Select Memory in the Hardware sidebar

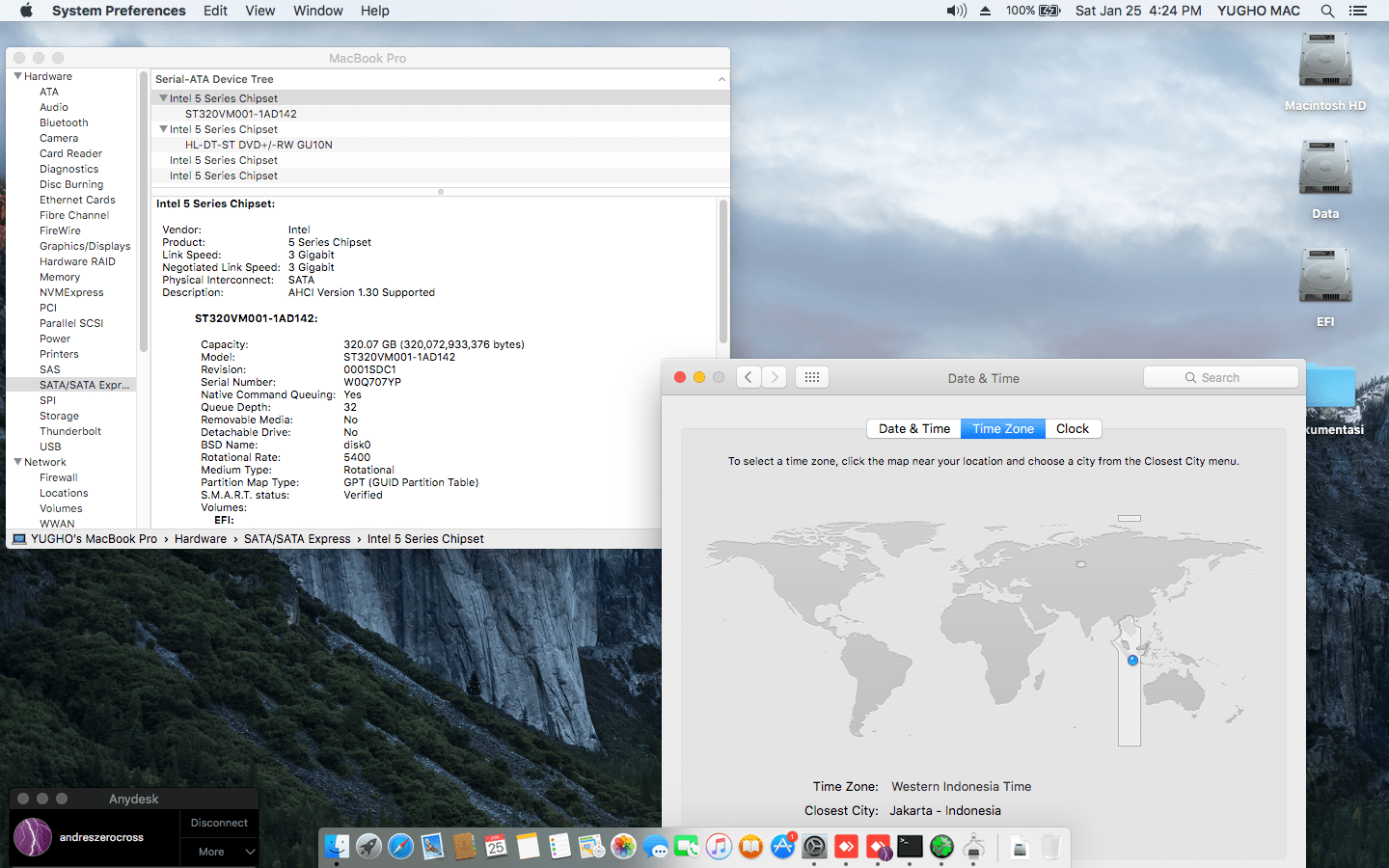click(60, 277)
